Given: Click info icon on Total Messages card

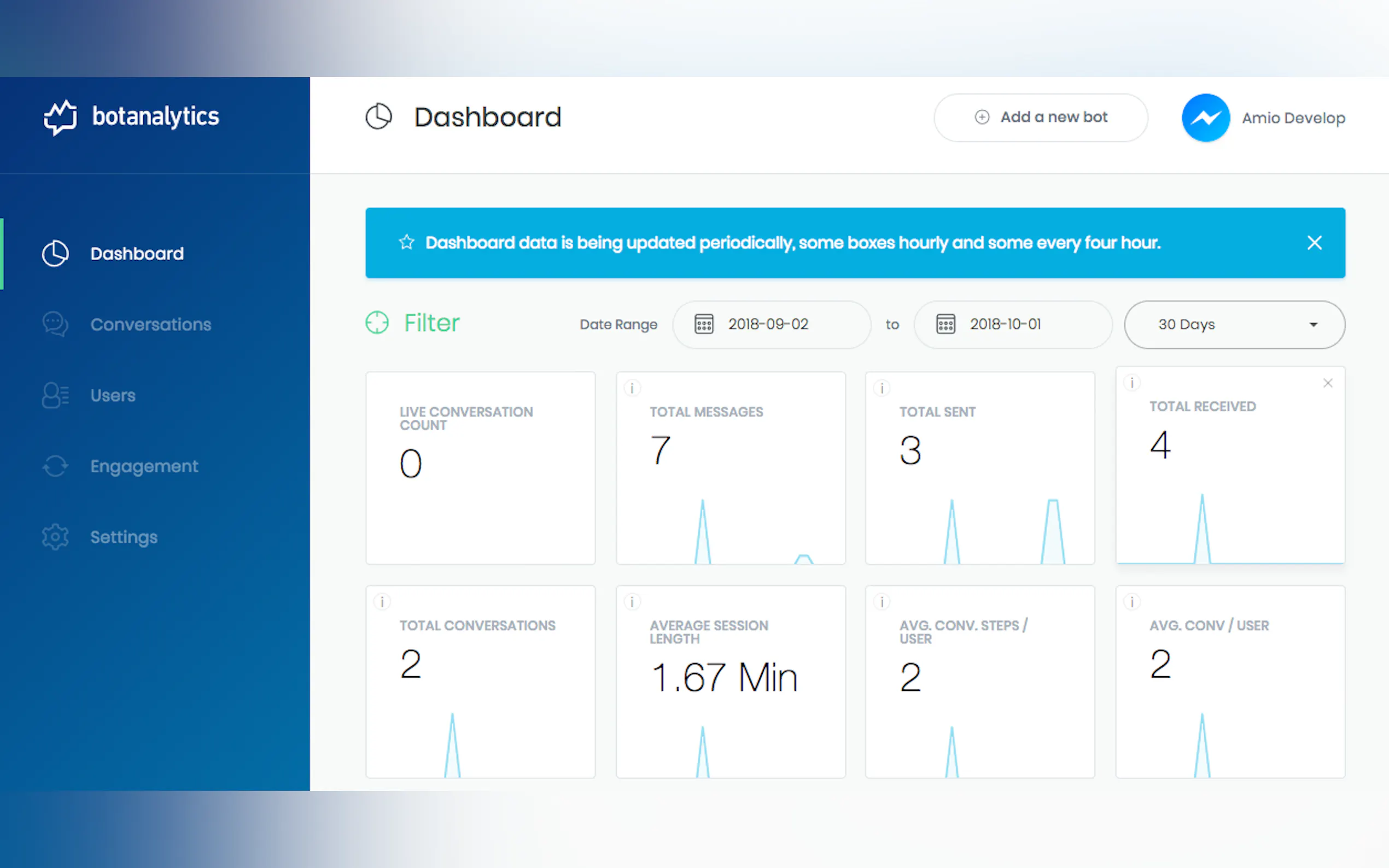Looking at the screenshot, I should 632,389.
